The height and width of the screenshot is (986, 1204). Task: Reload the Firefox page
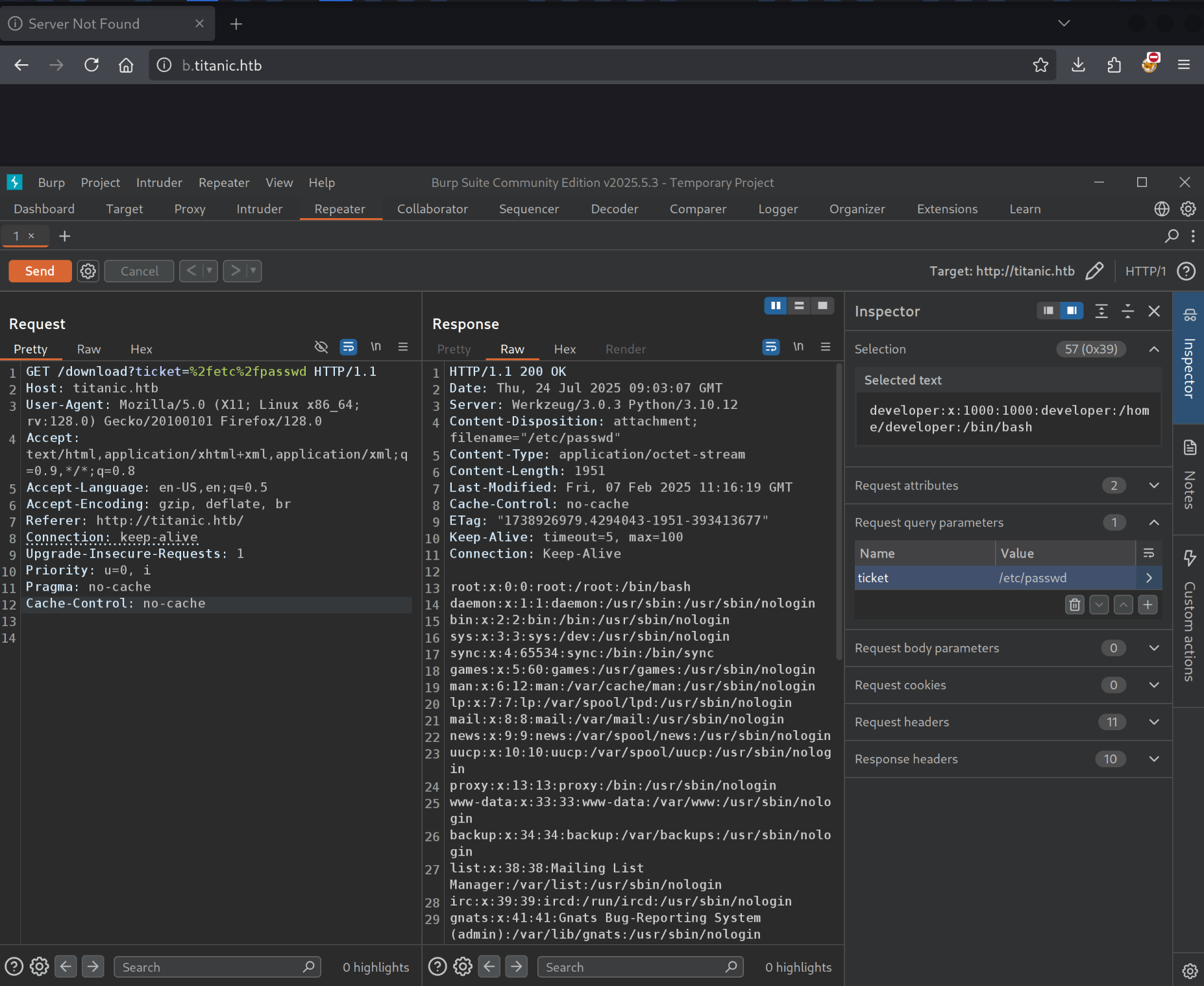[92, 66]
